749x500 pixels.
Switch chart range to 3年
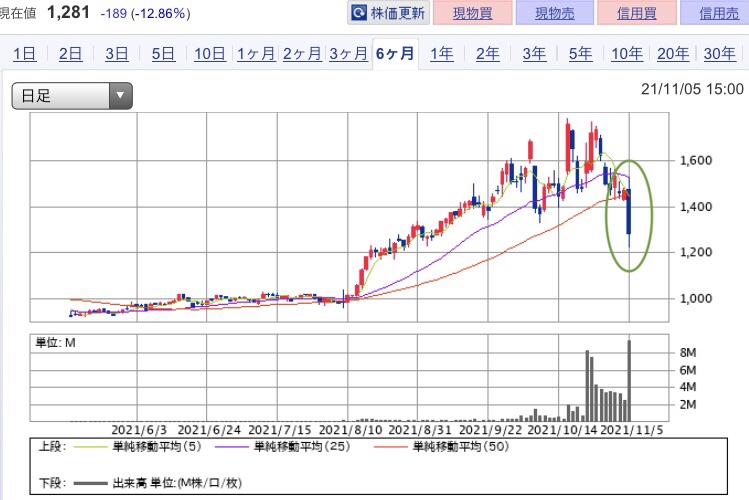click(x=534, y=53)
